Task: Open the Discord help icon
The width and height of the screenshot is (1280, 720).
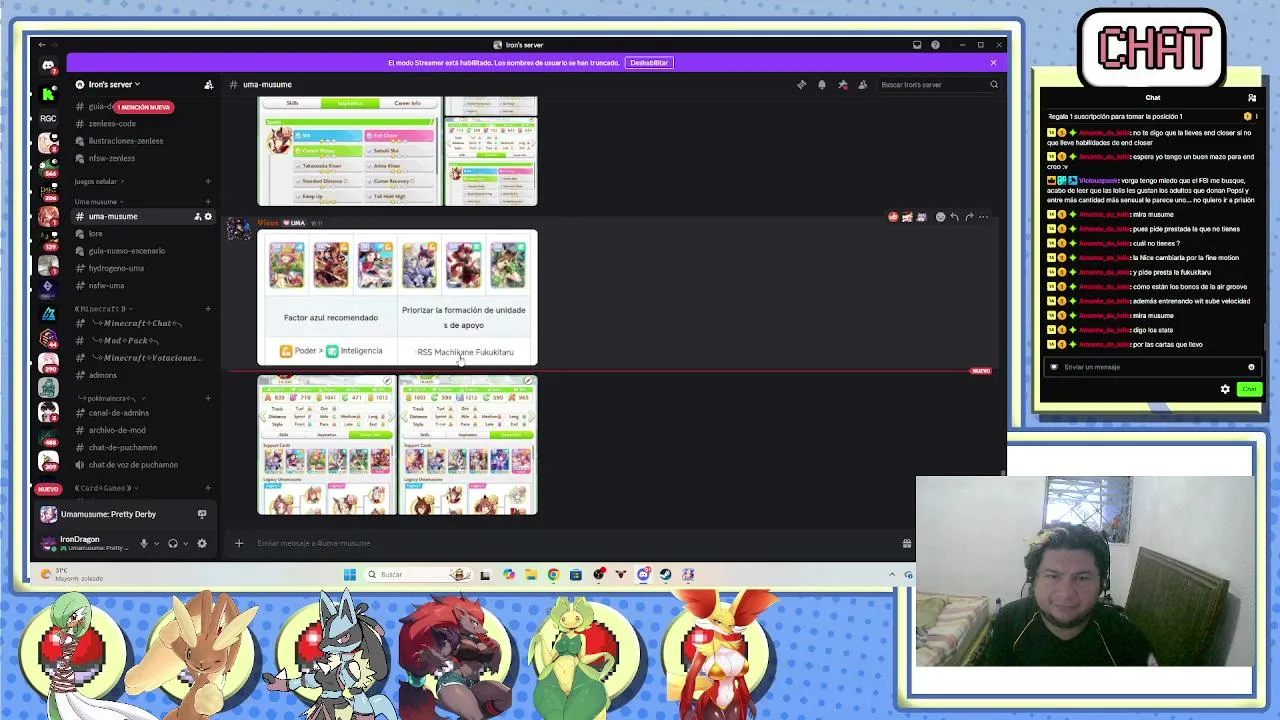Action: [x=935, y=45]
